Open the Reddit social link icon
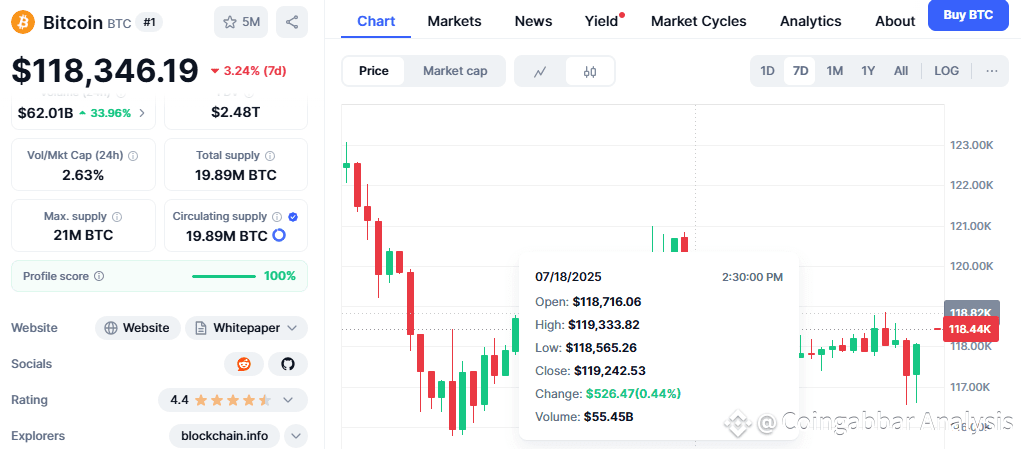Screen dimensions: 1021x449 tap(243, 364)
